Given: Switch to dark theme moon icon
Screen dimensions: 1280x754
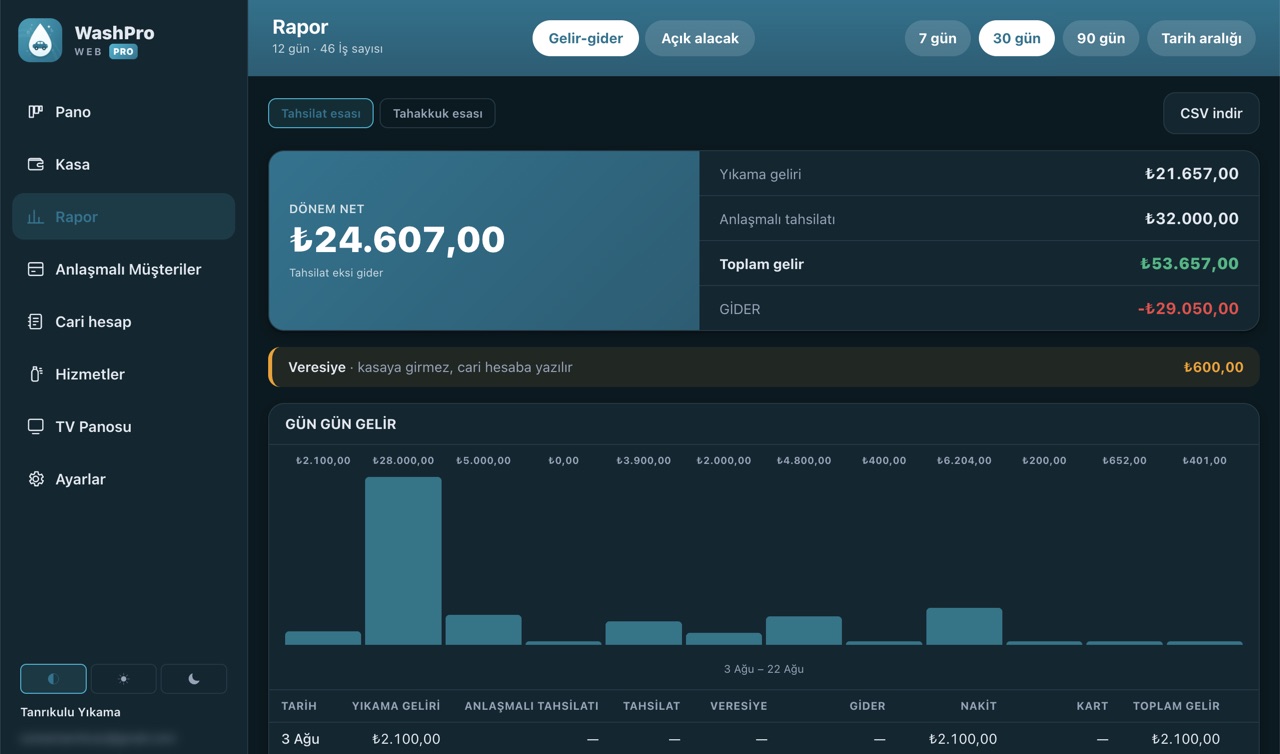Looking at the screenshot, I should [194, 679].
